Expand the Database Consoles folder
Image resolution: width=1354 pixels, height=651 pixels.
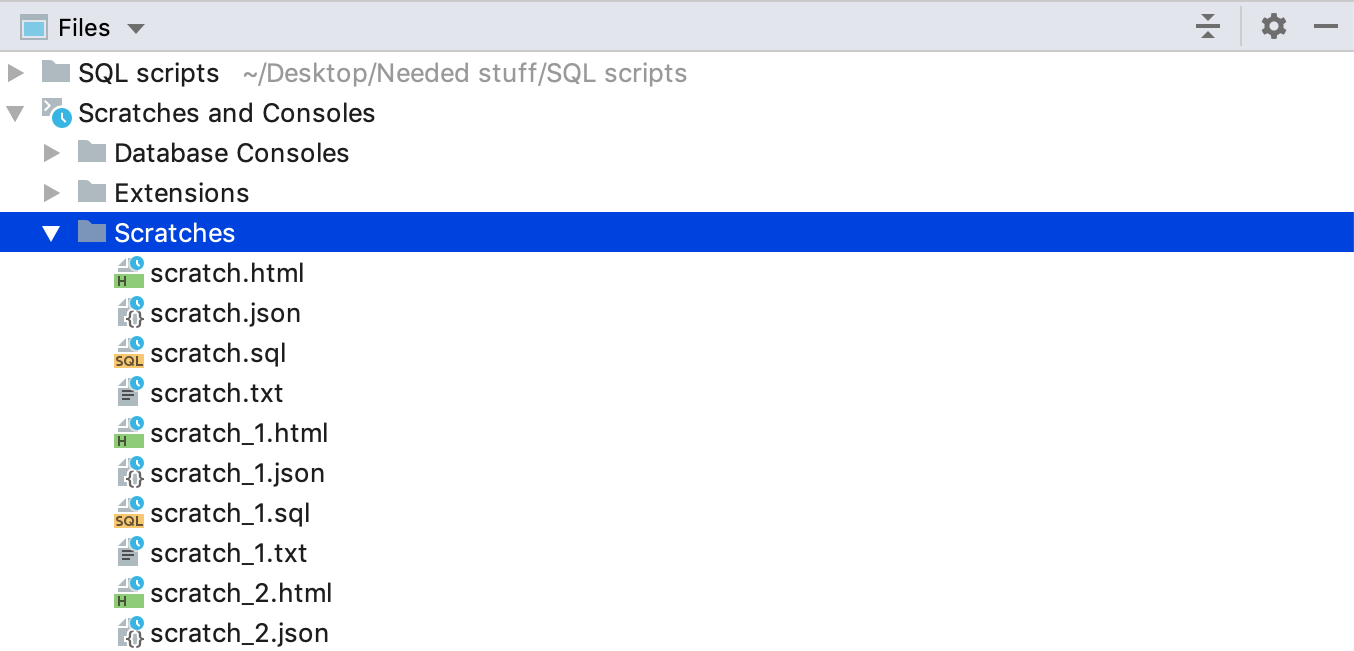pos(52,153)
